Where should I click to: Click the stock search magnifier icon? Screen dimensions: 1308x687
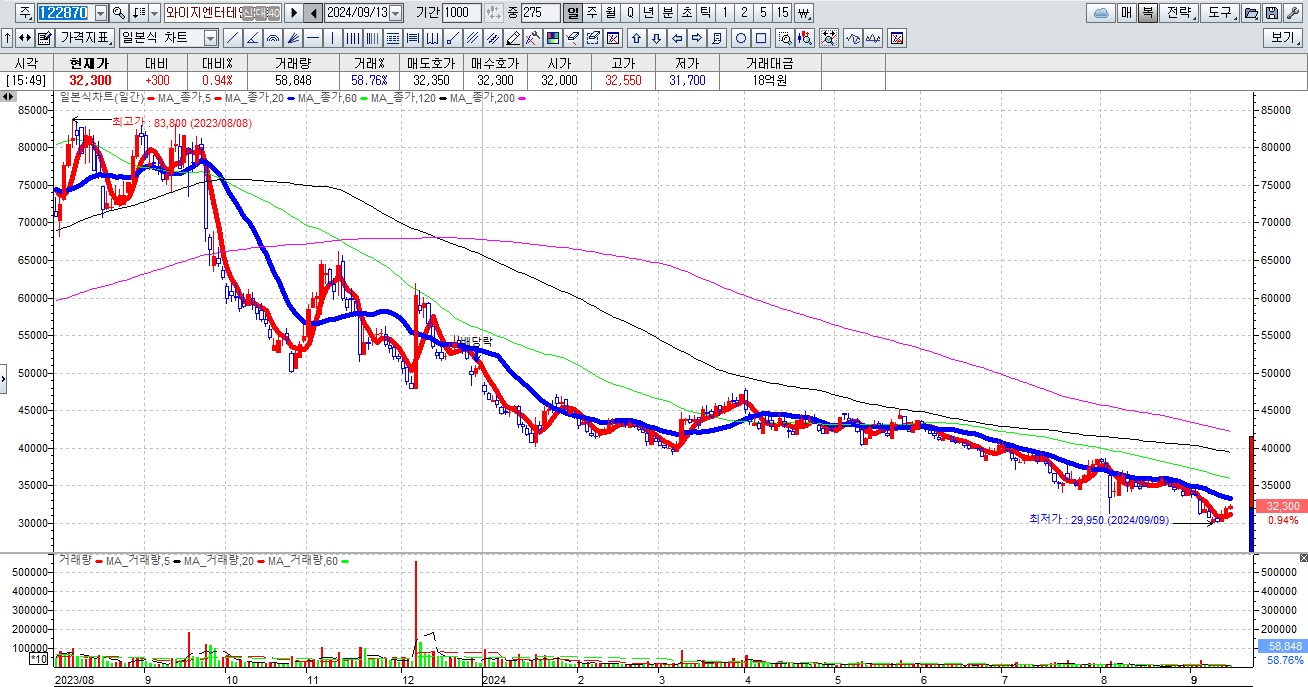(118, 13)
